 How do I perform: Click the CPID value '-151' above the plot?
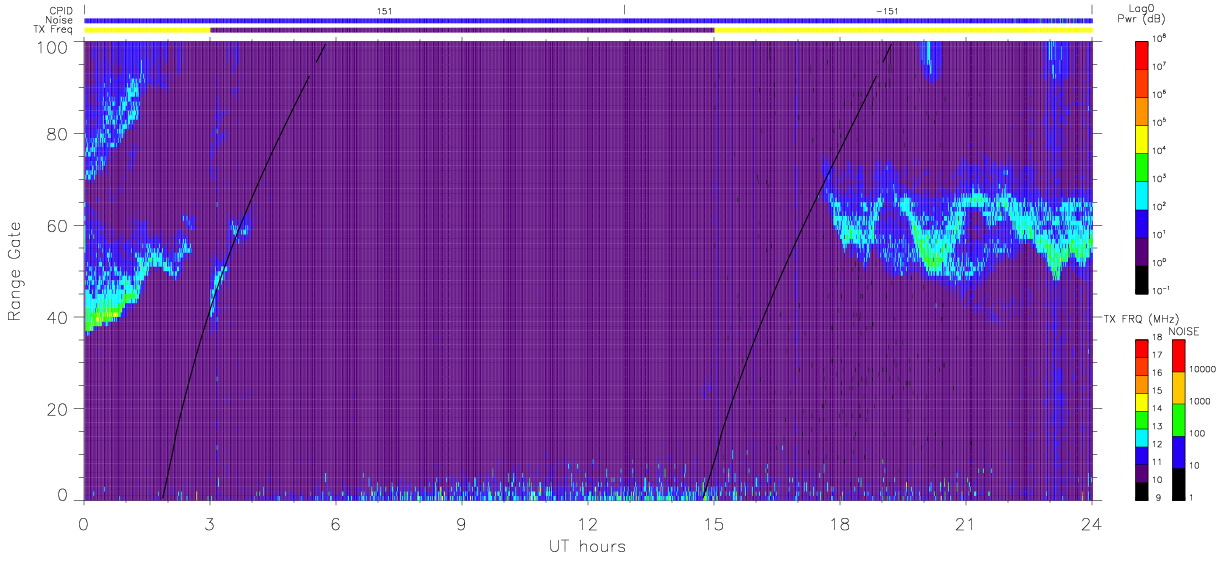pyautogui.click(x=886, y=10)
